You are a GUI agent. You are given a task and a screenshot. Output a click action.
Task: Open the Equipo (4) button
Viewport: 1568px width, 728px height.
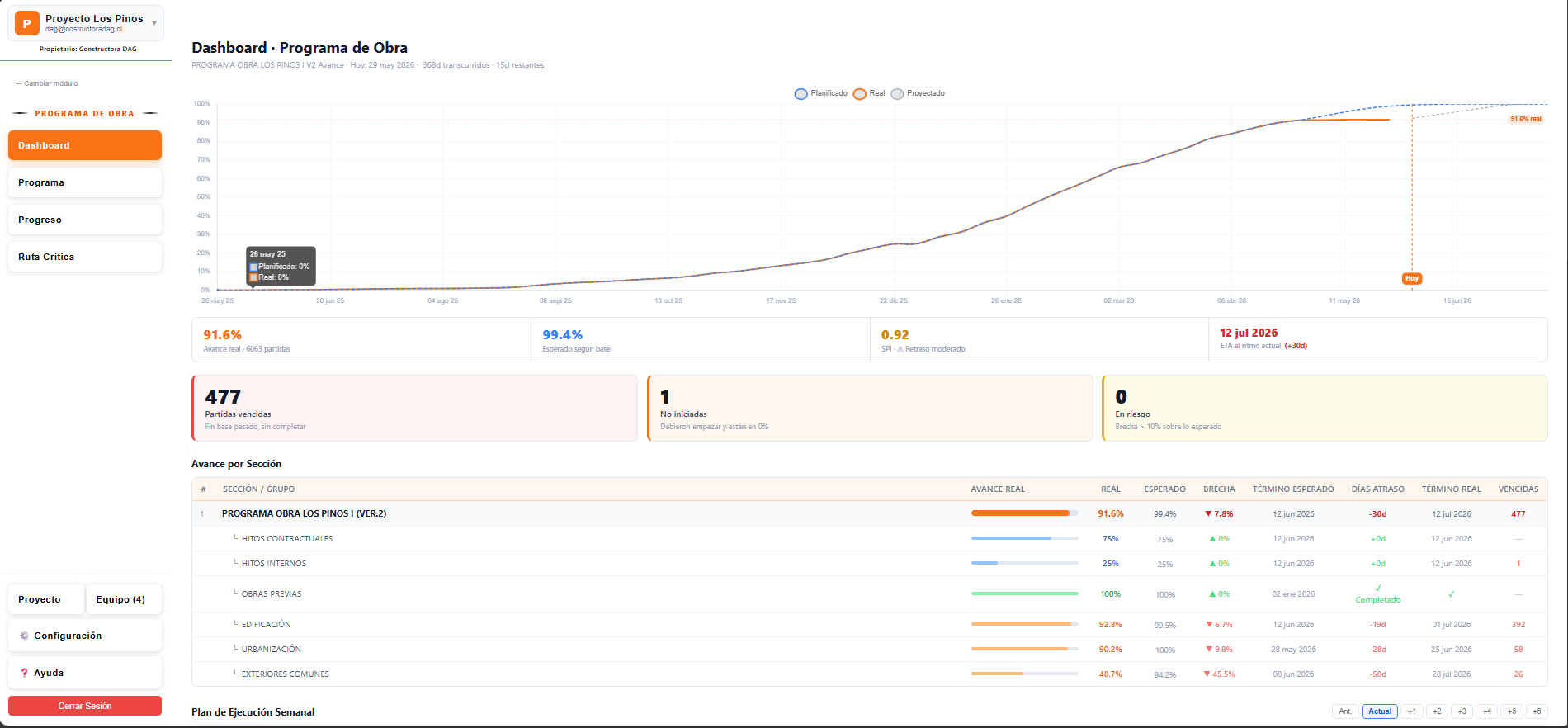[x=124, y=599]
